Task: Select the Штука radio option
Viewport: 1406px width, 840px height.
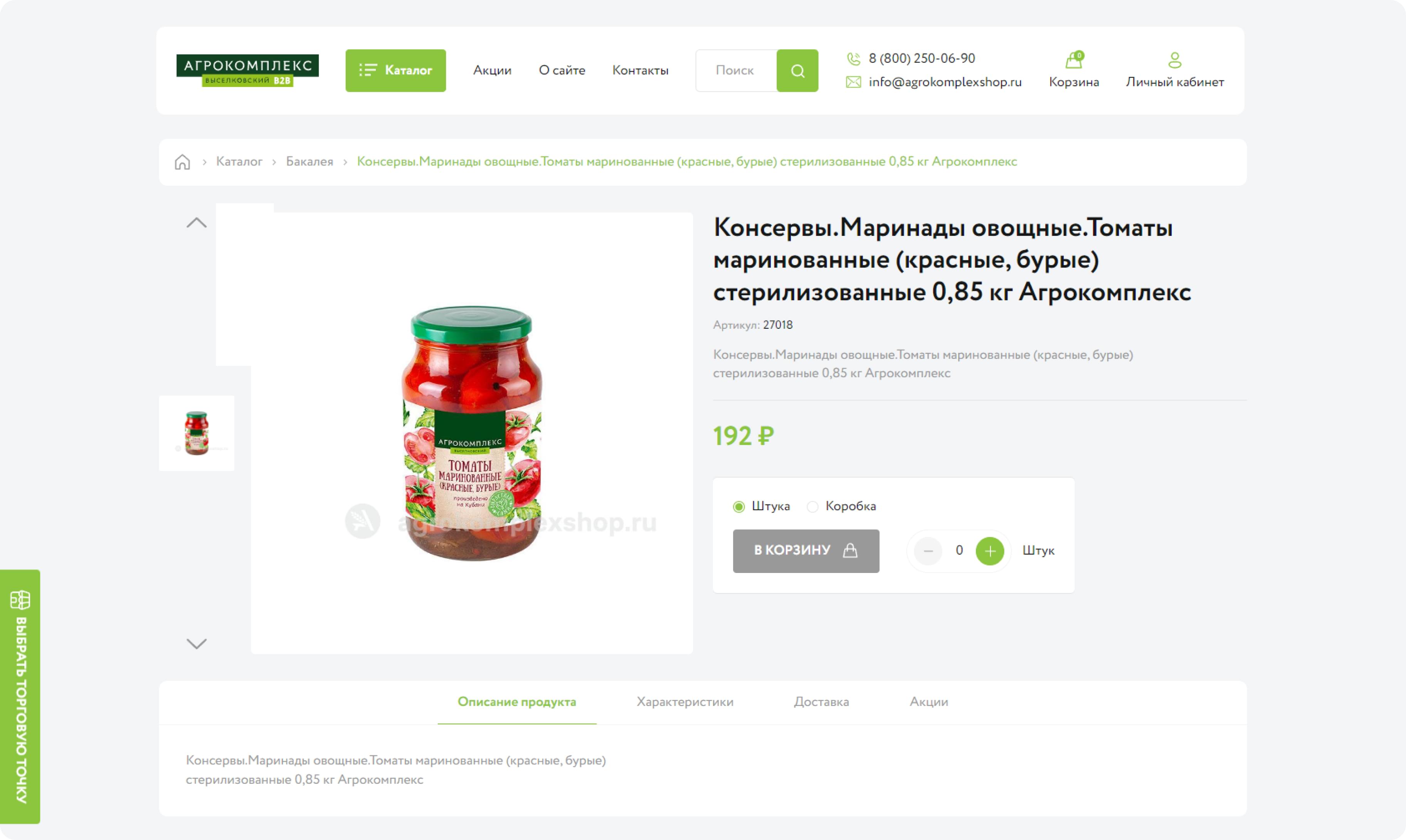Action: pos(739,507)
